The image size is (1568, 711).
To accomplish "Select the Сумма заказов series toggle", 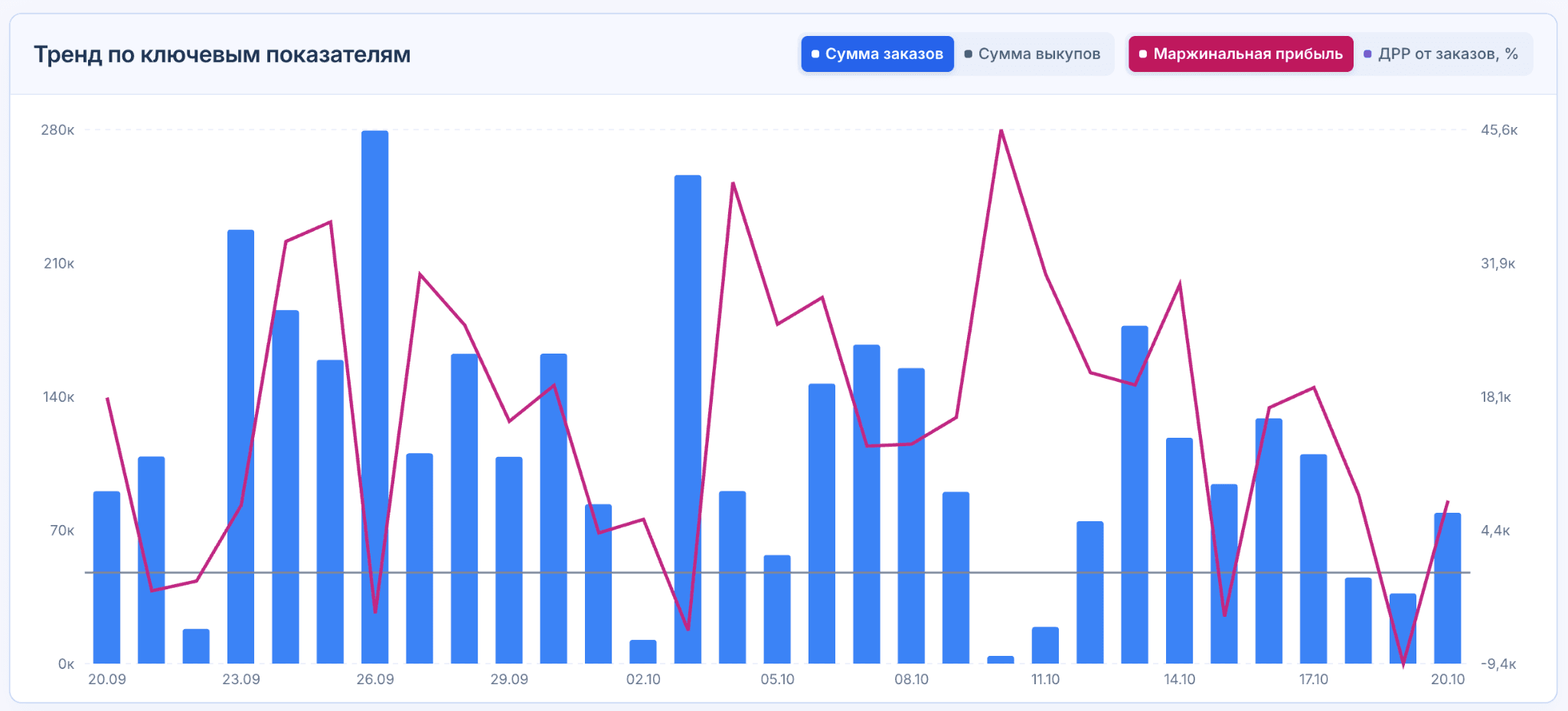I will click(877, 54).
